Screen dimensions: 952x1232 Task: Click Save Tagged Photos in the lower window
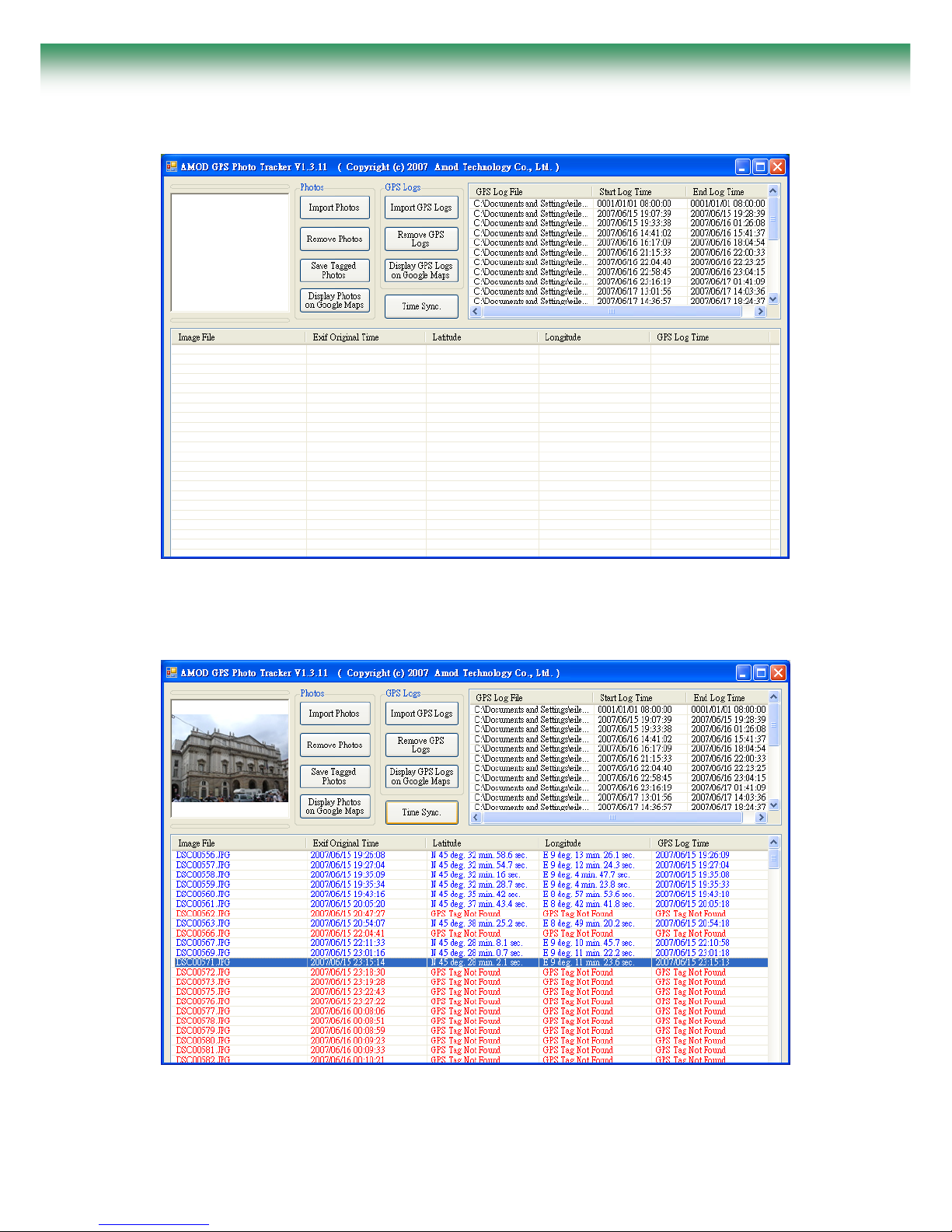point(335,776)
